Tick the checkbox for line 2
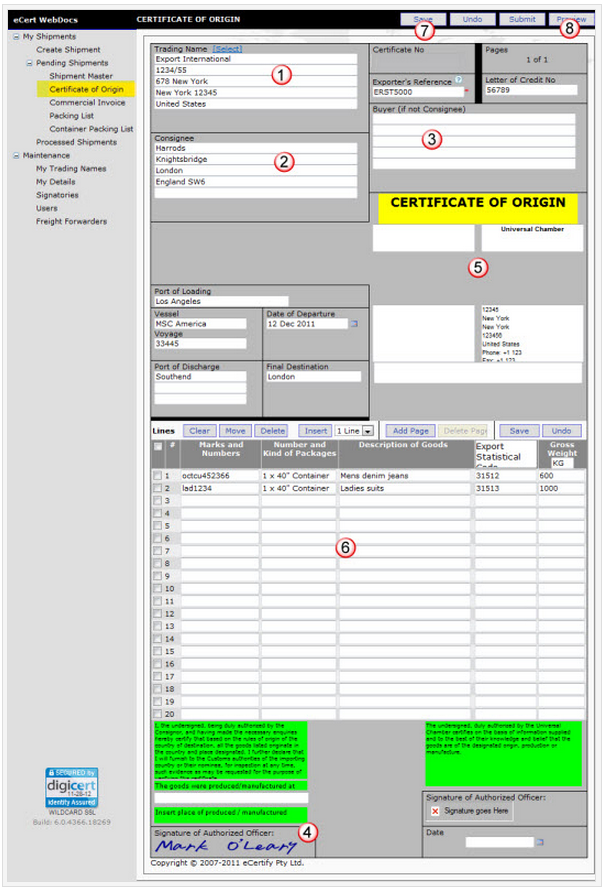This screenshot has width=602, height=888. click(157, 489)
